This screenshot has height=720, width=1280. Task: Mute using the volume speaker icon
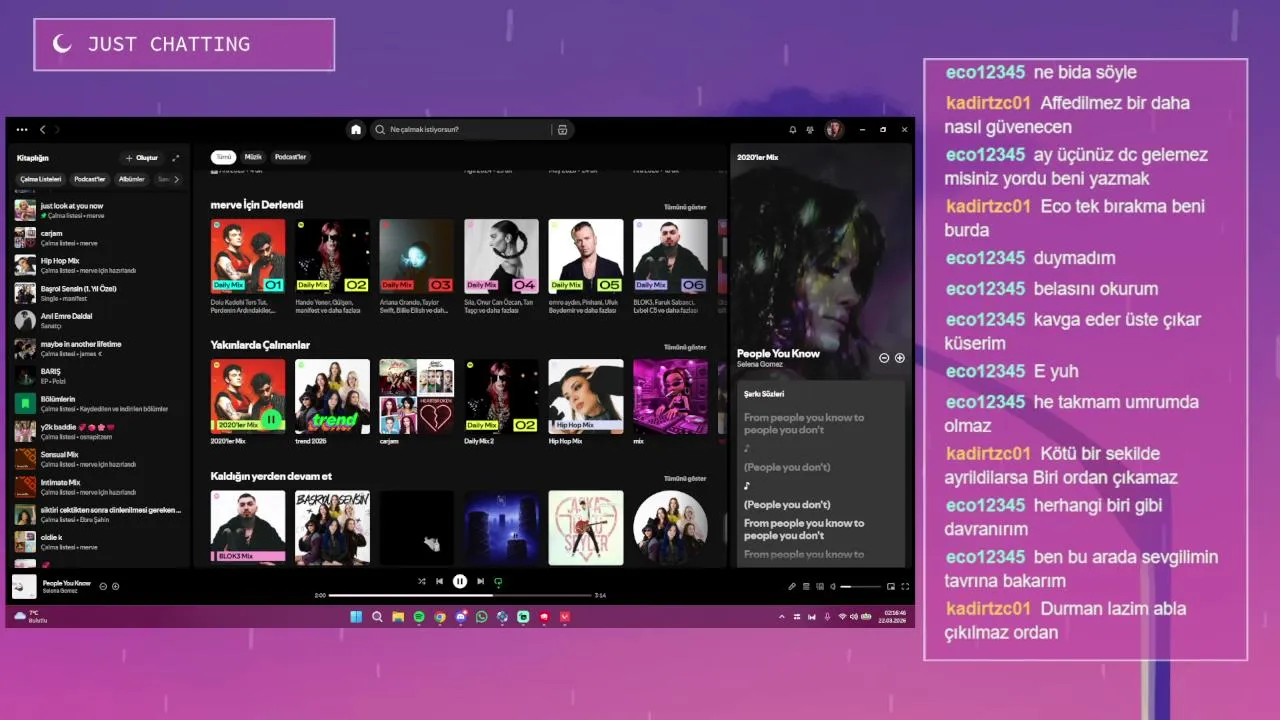coord(833,587)
